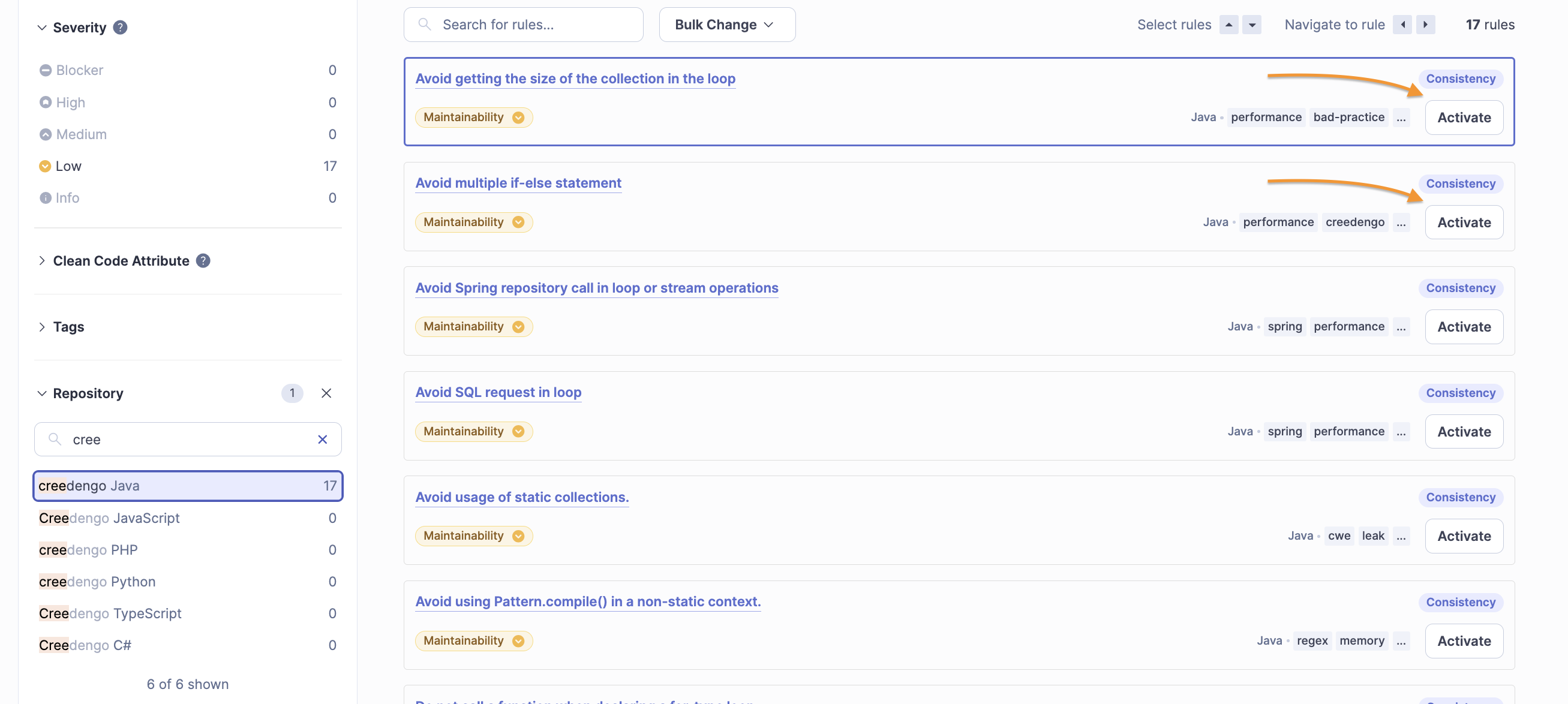This screenshot has height=704, width=1568.
Task: Show more tags for SQL request rule
Action: (x=1401, y=431)
